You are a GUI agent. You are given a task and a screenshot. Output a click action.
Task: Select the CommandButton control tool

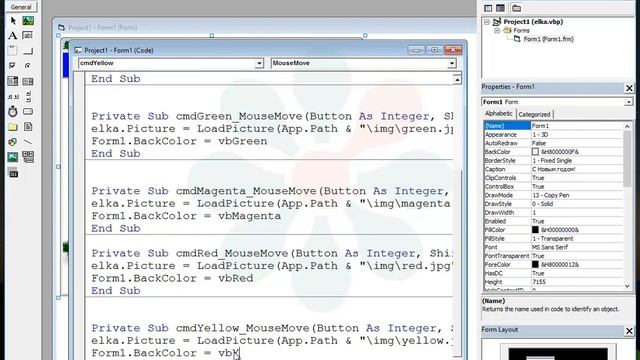pyautogui.click(x=28, y=51)
